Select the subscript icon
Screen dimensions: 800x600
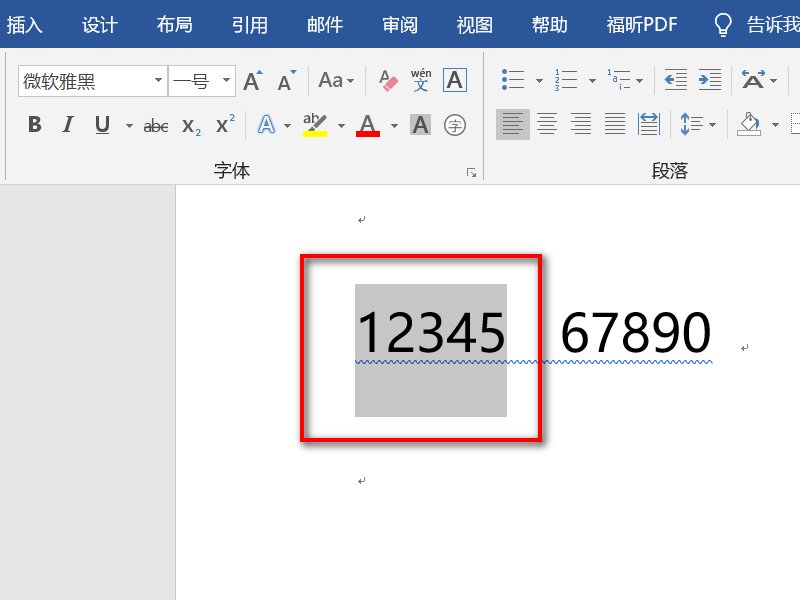click(x=190, y=124)
